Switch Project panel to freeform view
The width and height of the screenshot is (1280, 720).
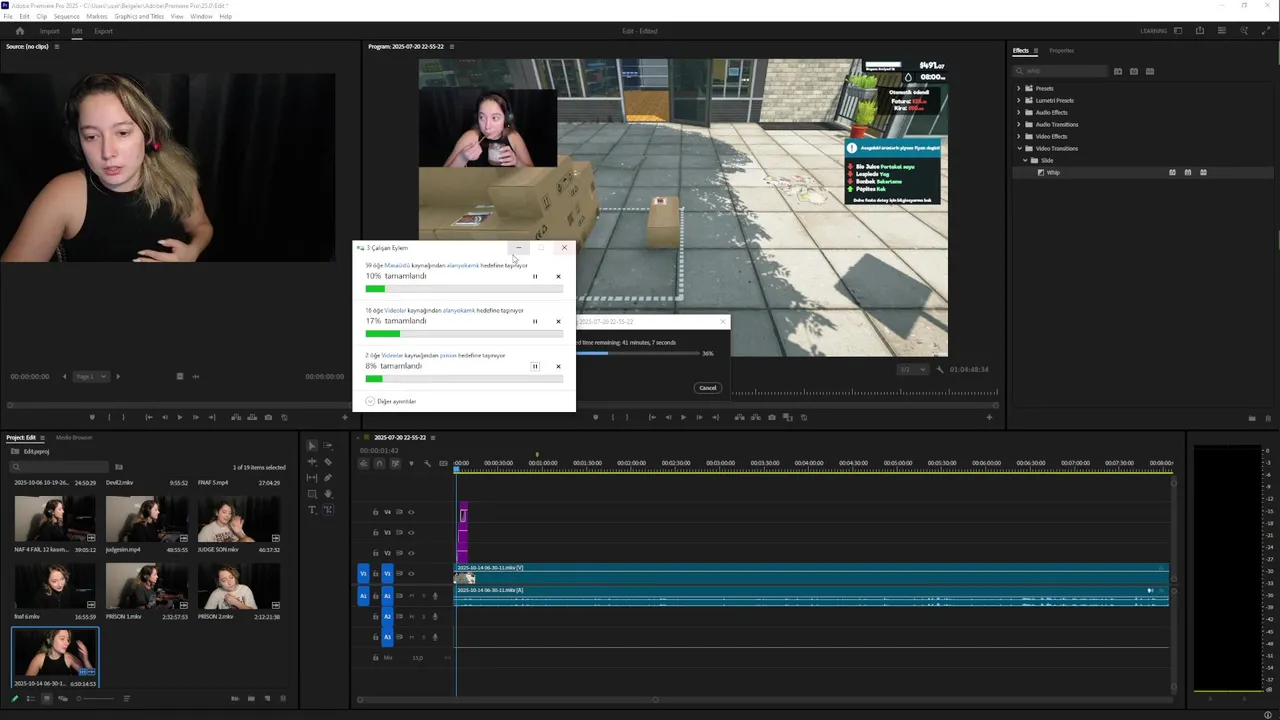tap(62, 698)
